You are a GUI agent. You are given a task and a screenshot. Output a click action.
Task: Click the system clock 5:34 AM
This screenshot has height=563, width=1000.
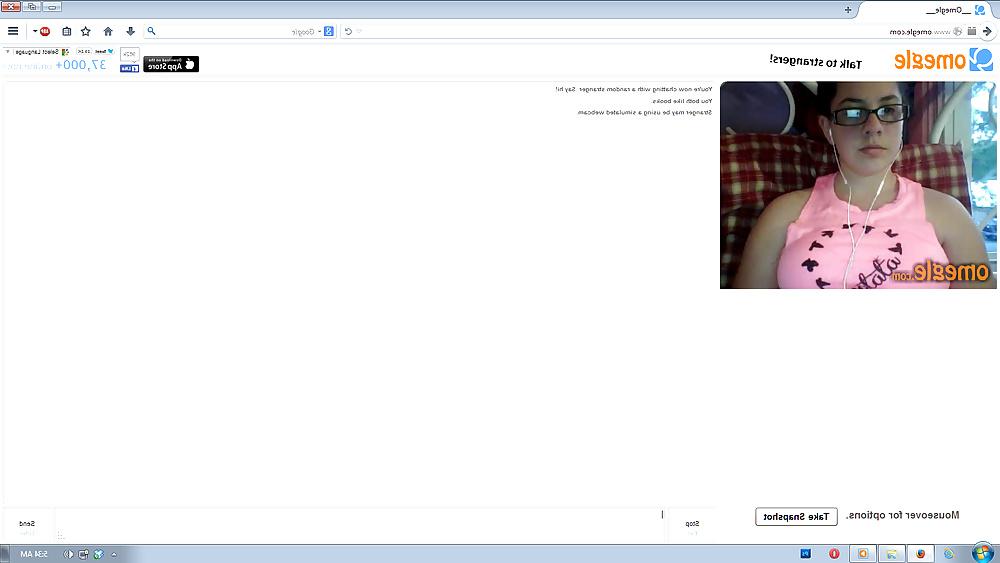pyautogui.click(x=34, y=554)
